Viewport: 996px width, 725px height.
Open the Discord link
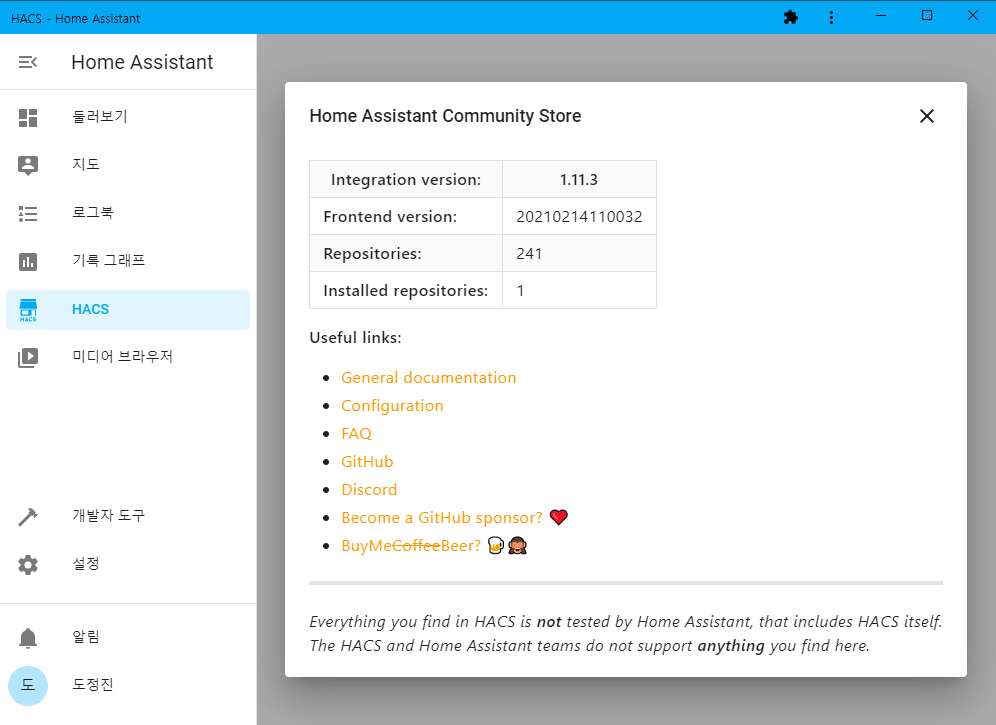(369, 490)
